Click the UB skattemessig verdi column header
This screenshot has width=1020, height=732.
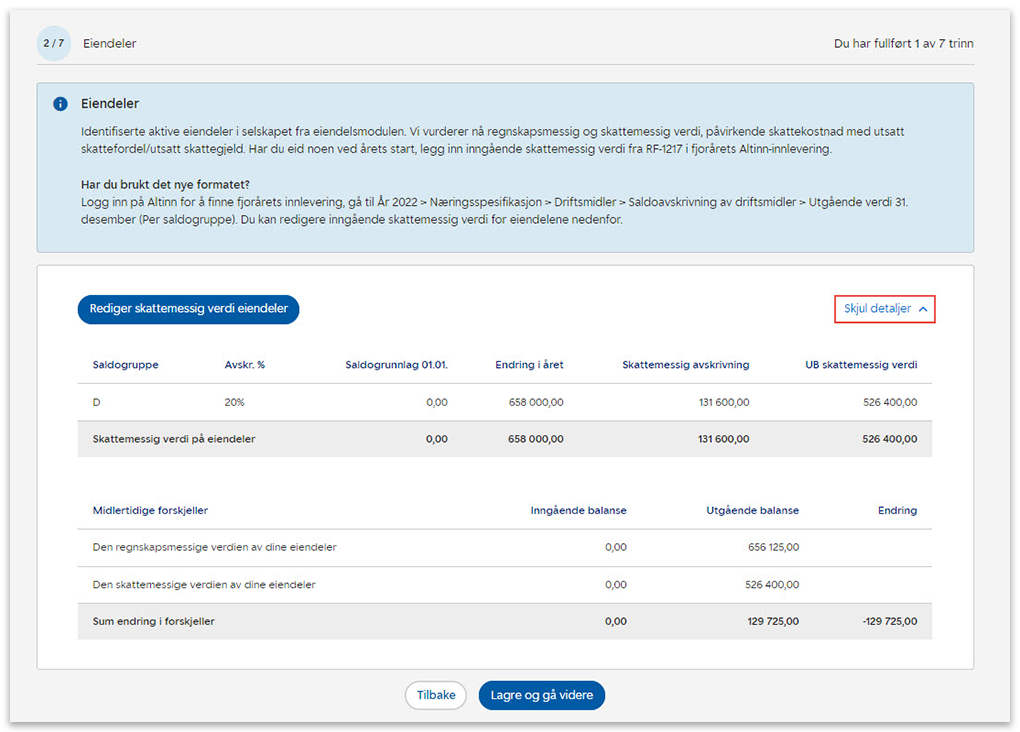pos(860,365)
